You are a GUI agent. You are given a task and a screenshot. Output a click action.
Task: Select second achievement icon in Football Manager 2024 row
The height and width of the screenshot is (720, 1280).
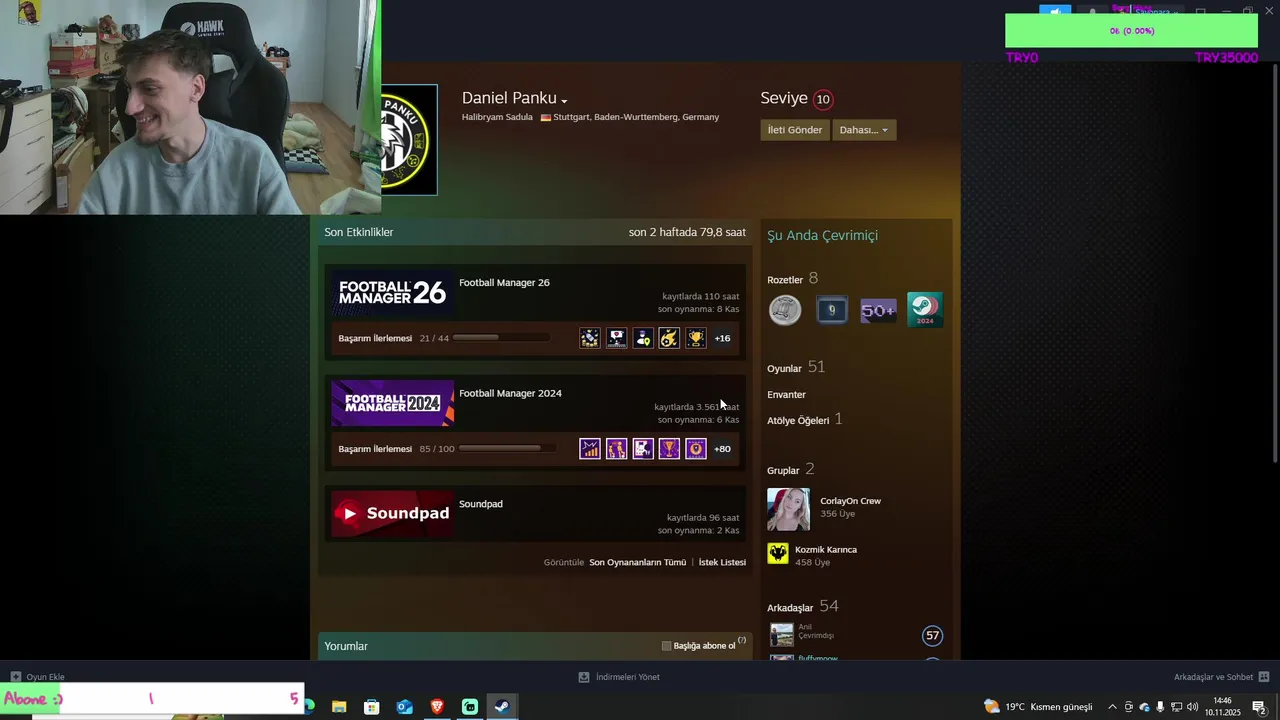click(617, 449)
